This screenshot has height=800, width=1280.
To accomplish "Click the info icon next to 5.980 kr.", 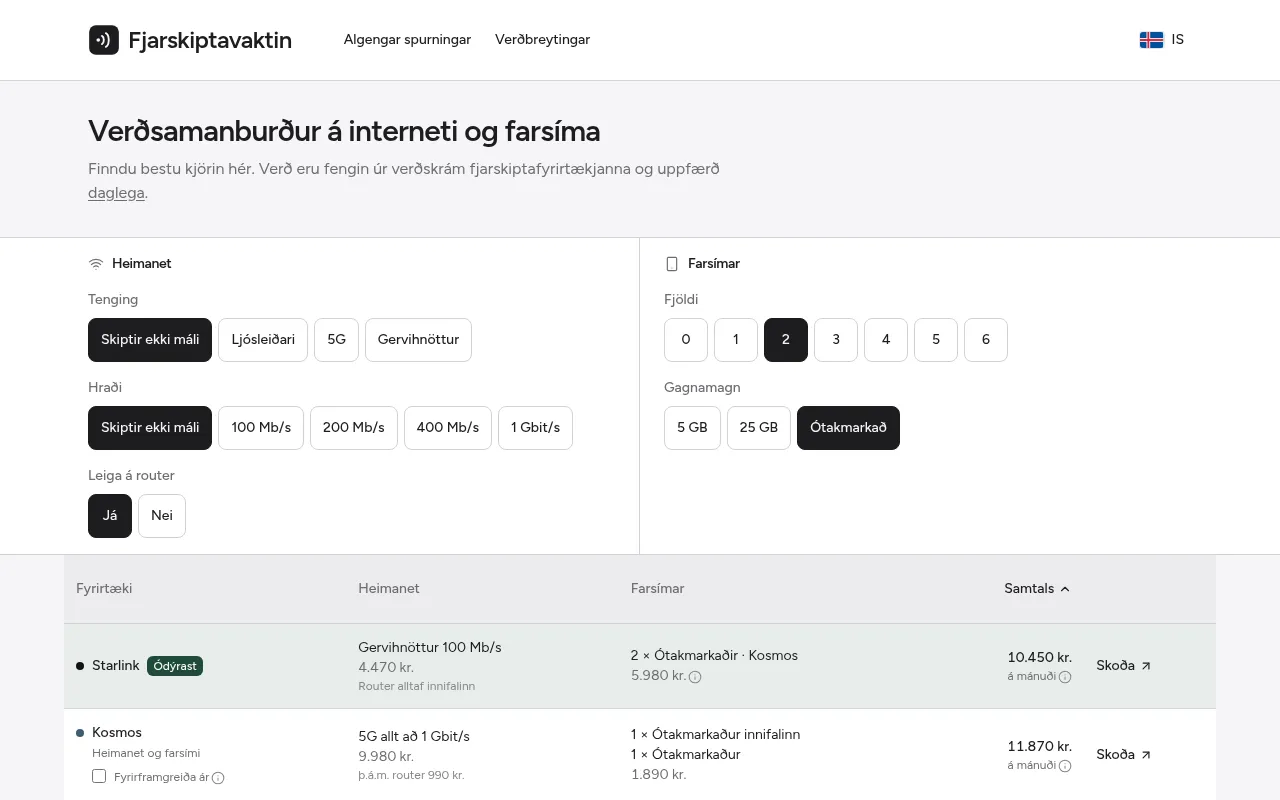I will click(x=695, y=677).
